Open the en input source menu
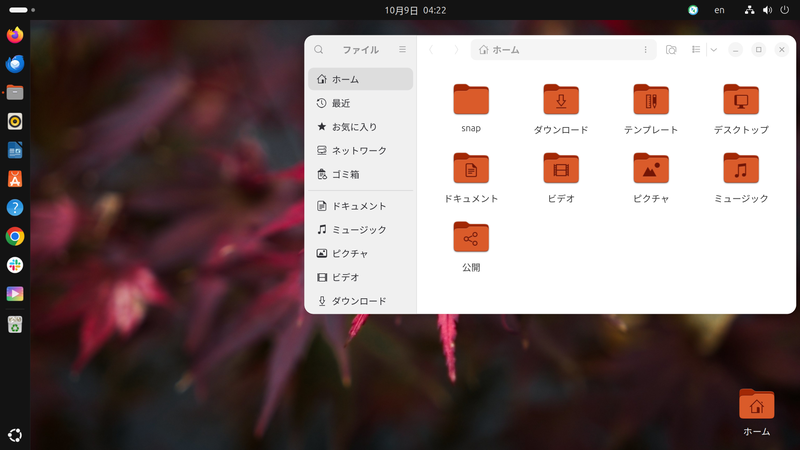This screenshot has height=450, width=800. point(719,10)
